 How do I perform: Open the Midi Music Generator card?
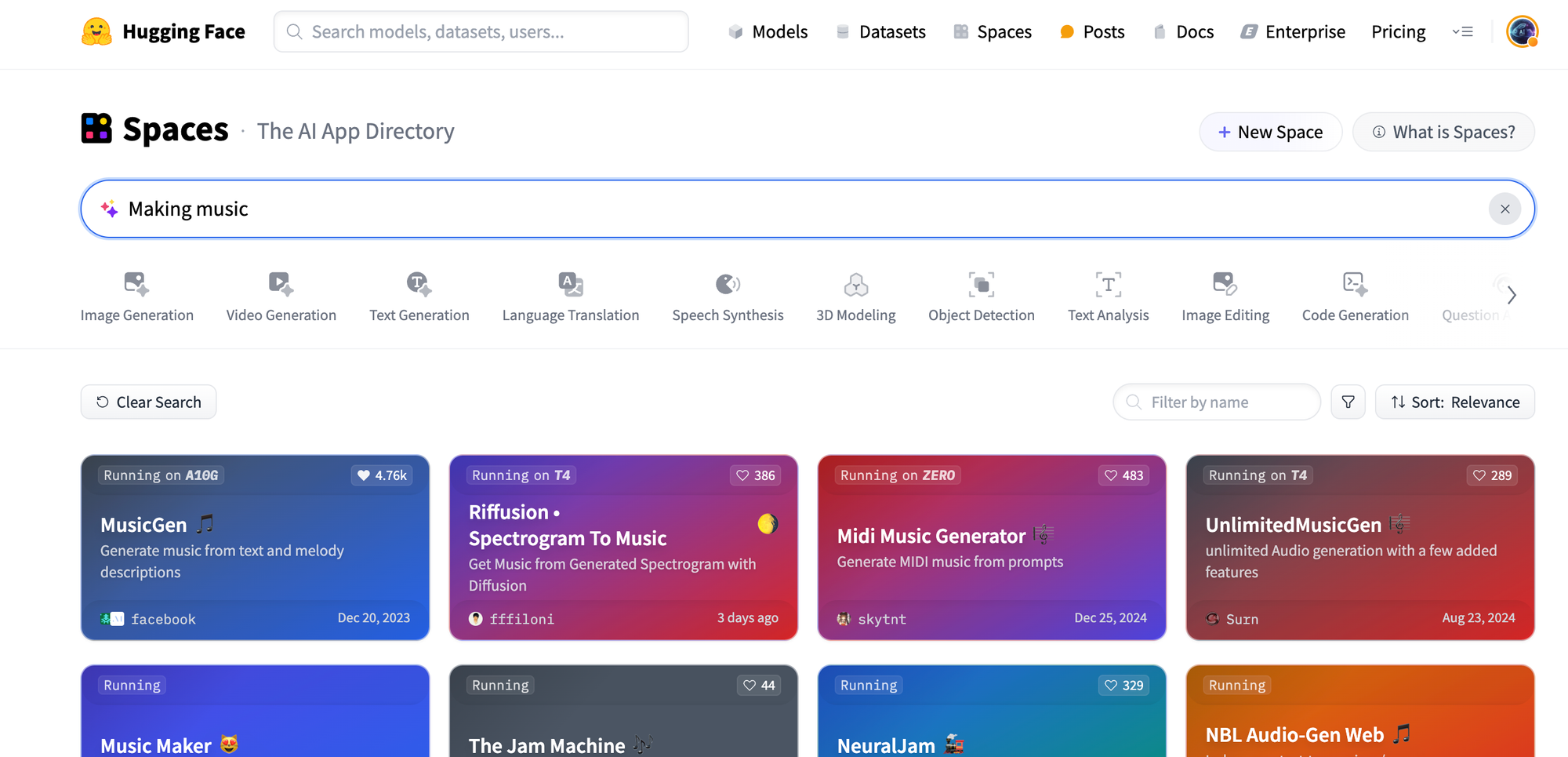point(992,548)
